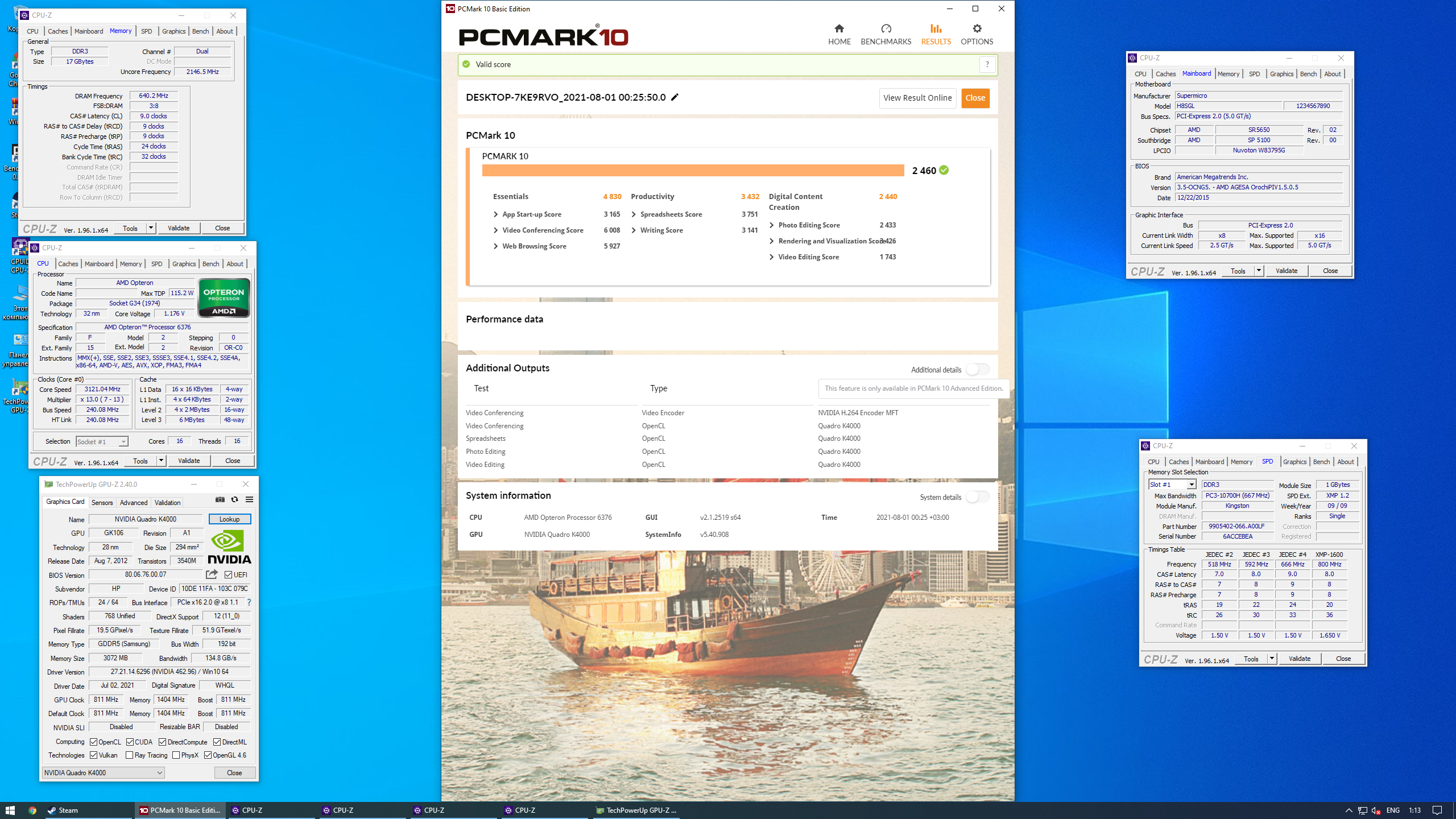Image resolution: width=1456 pixels, height=819 pixels.
Task: Take GPU-Z screenshot with camera icon
Action: click(220, 499)
